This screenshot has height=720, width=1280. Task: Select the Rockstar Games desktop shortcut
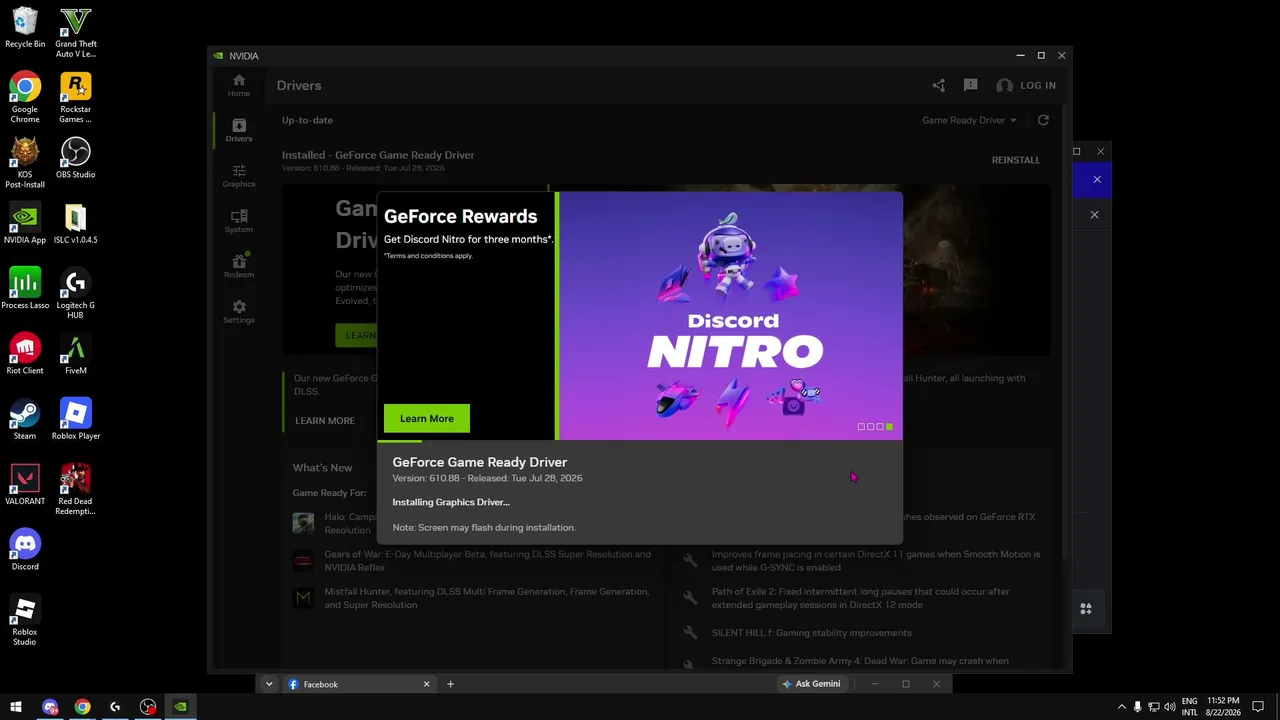coord(76,98)
